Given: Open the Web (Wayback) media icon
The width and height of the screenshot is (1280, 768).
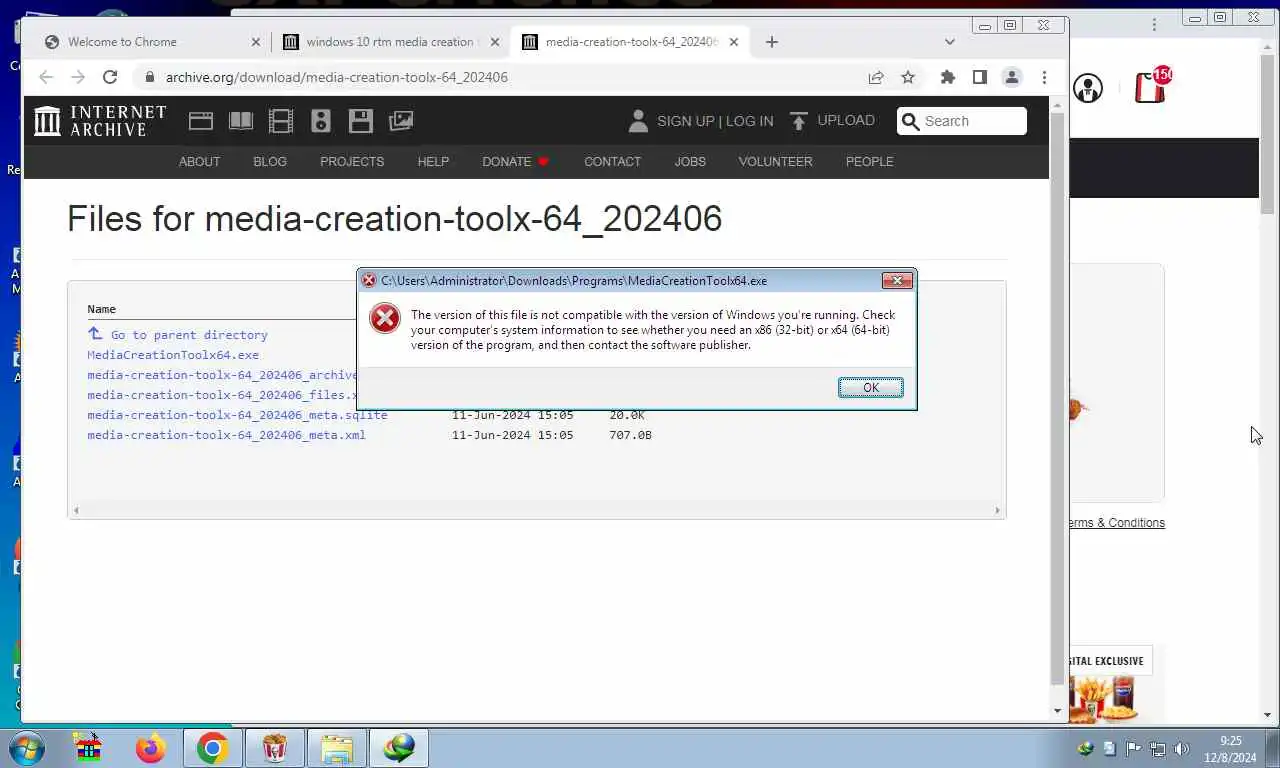Looking at the screenshot, I should [201, 121].
